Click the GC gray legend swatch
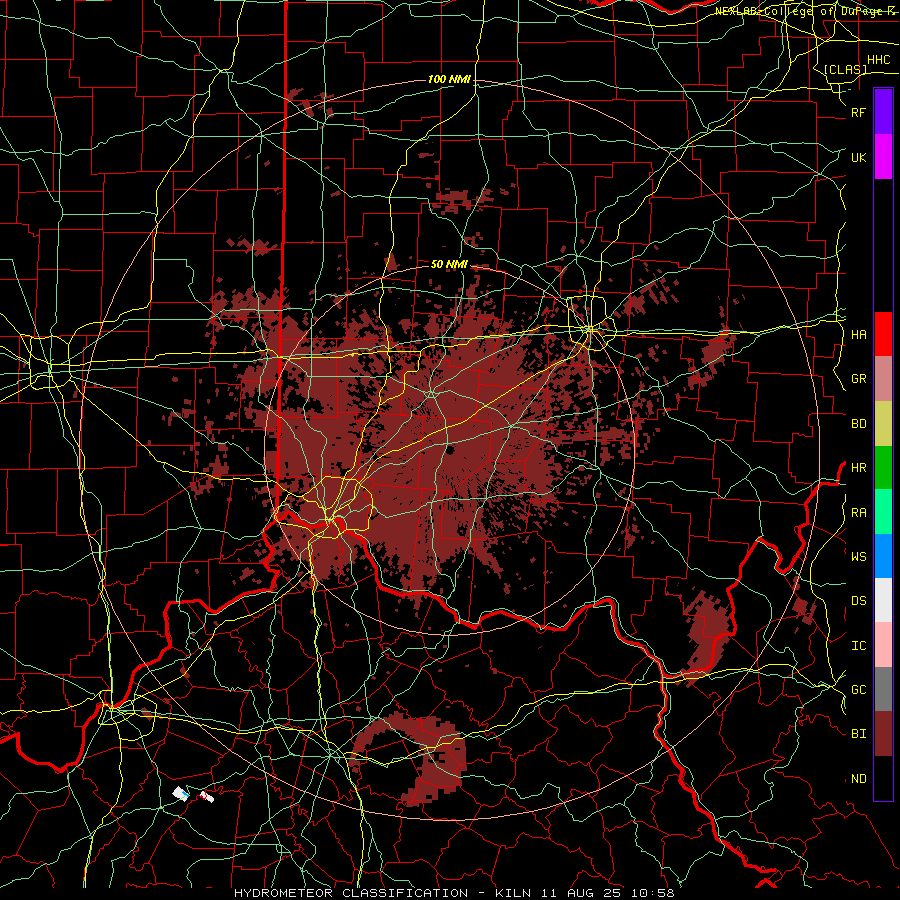This screenshot has height=900, width=900. tap(883, 689)
